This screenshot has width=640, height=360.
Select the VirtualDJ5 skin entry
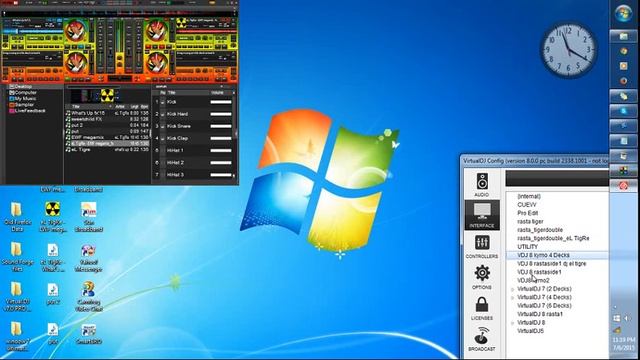point(530,331)
